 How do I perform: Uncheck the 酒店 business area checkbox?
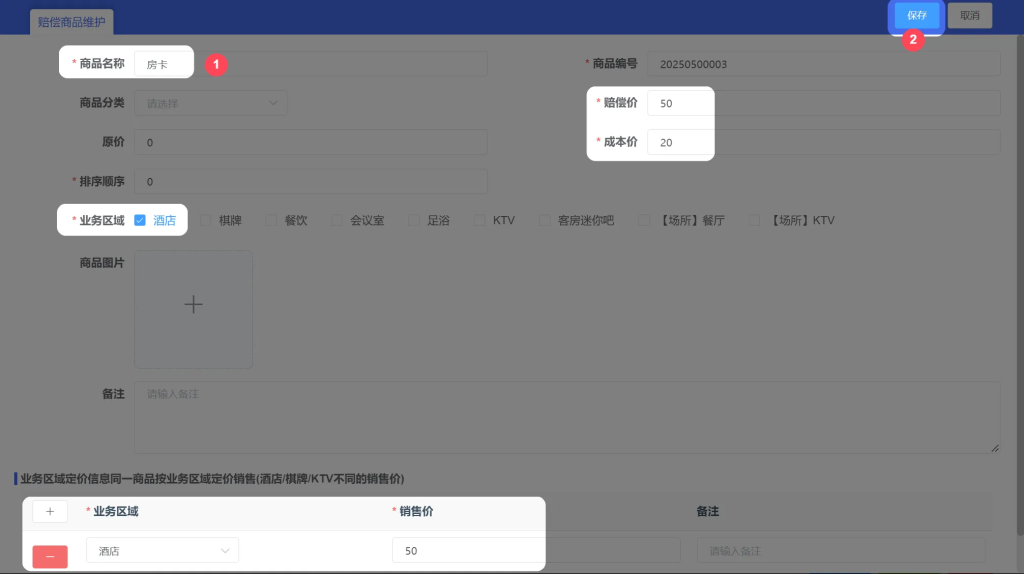(x=140, y=220)
